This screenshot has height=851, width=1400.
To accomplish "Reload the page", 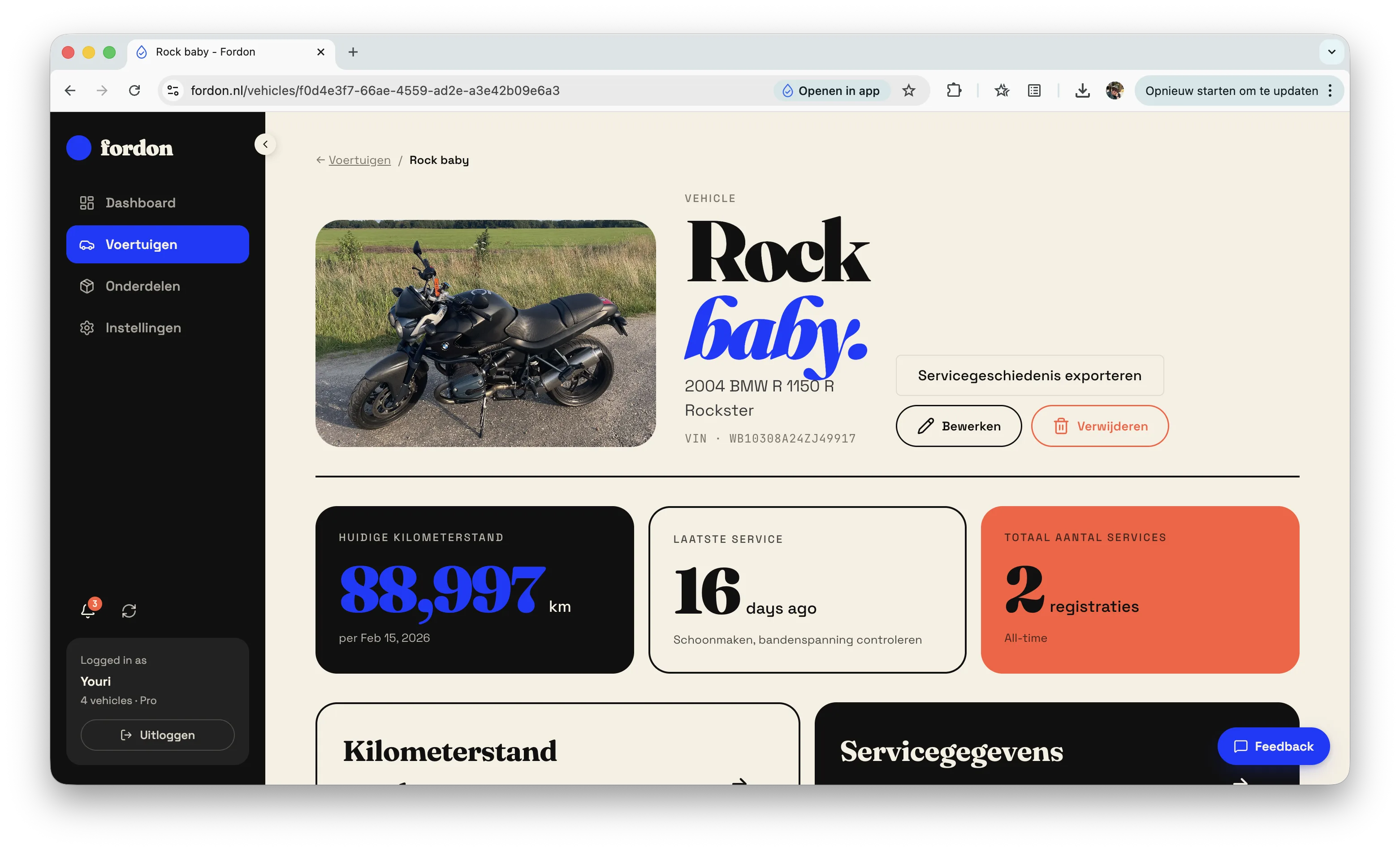I will pos(134,91).
